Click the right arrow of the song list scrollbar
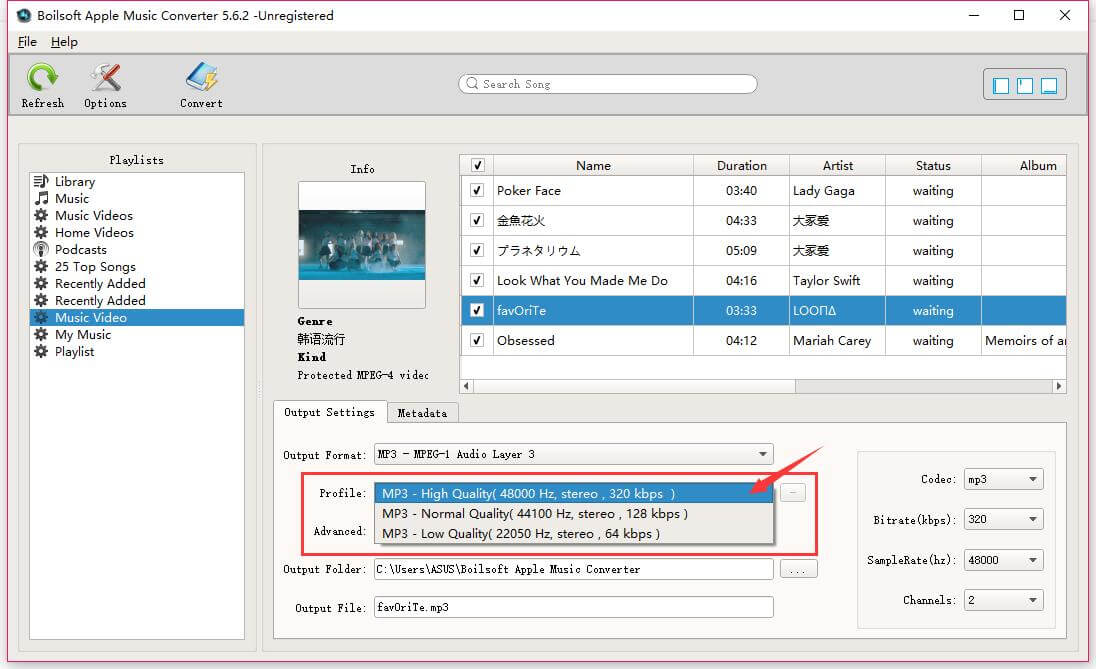Screen dimensions: 1096x669 pyautogui.click(x=1059, y=386)
